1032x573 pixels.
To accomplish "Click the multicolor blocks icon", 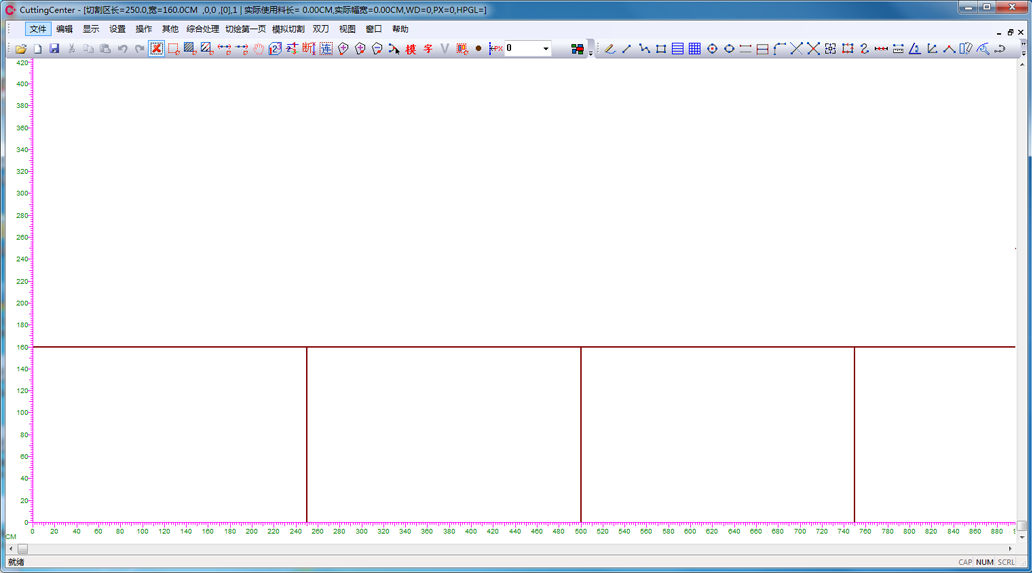I will 577,48.
